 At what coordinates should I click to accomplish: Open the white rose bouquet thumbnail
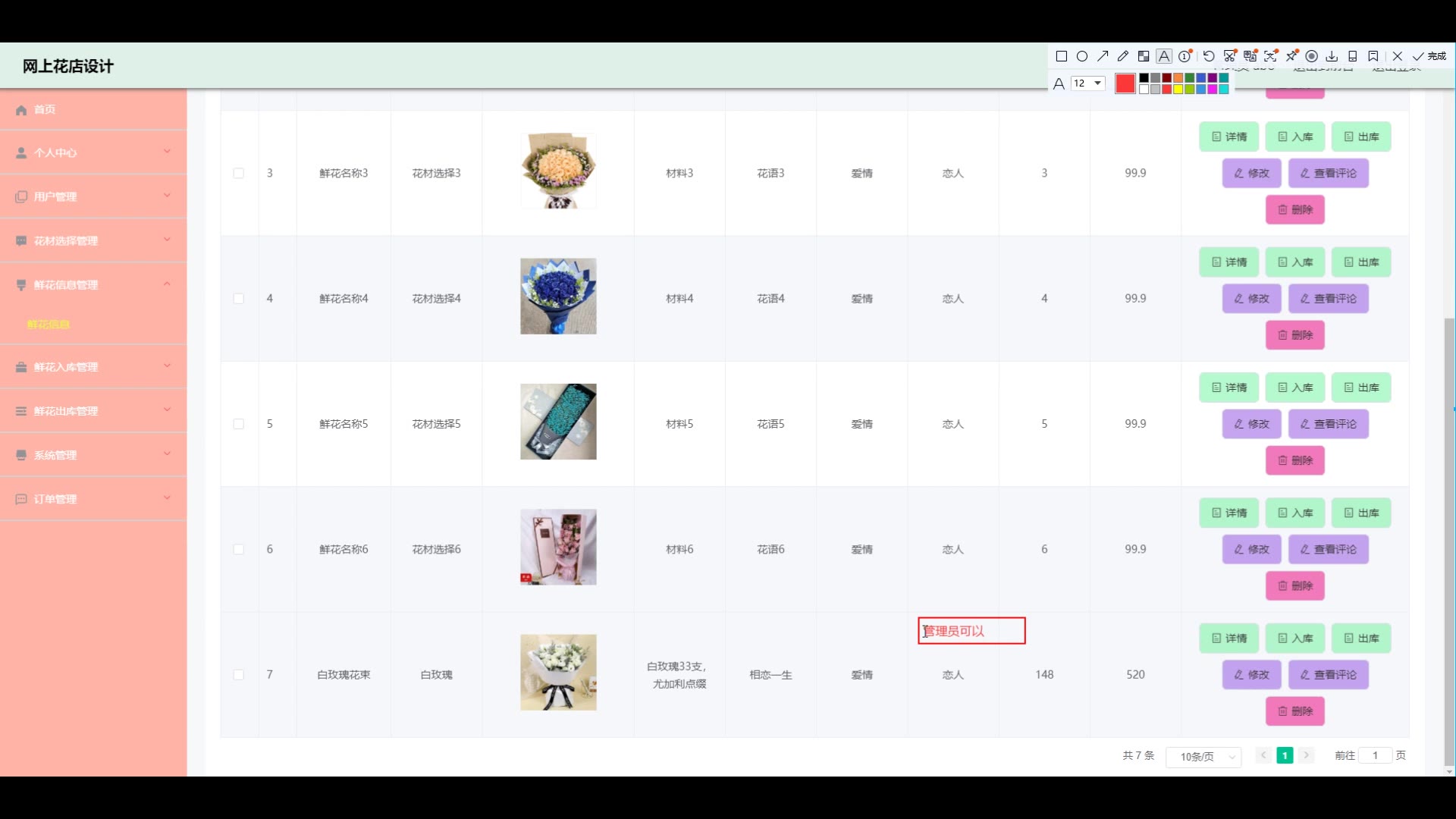(x=558, y=673)
